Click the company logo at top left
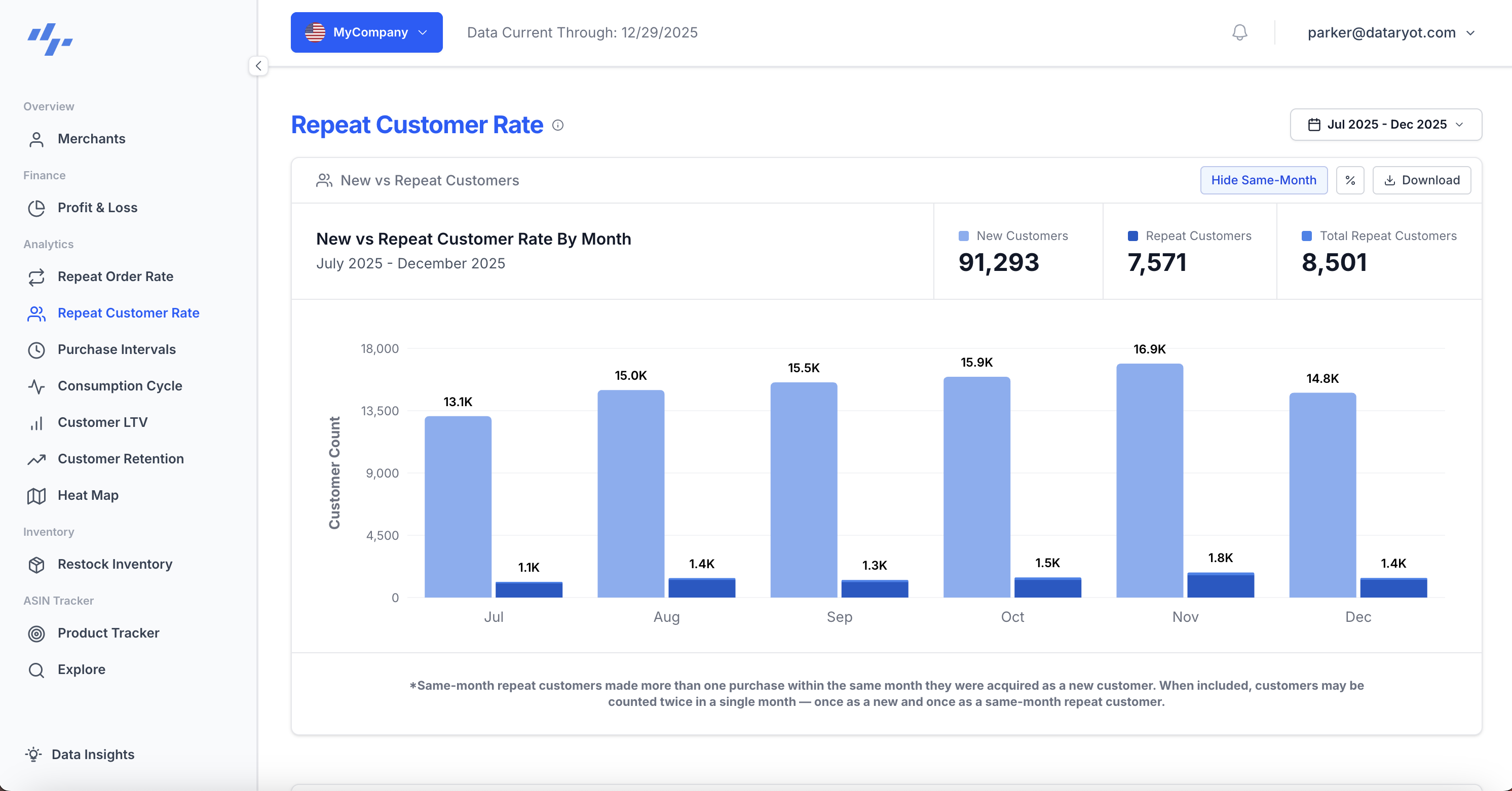This screenshot has width=1512, height=791. click(x=51, y=40)
